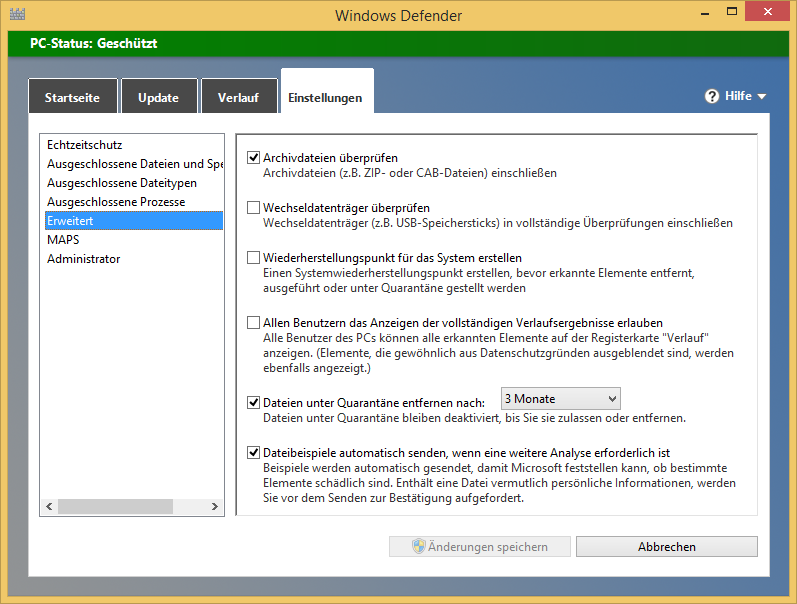
Task: Click the 'Windows Defender' window title text
Action: (398, 15)
